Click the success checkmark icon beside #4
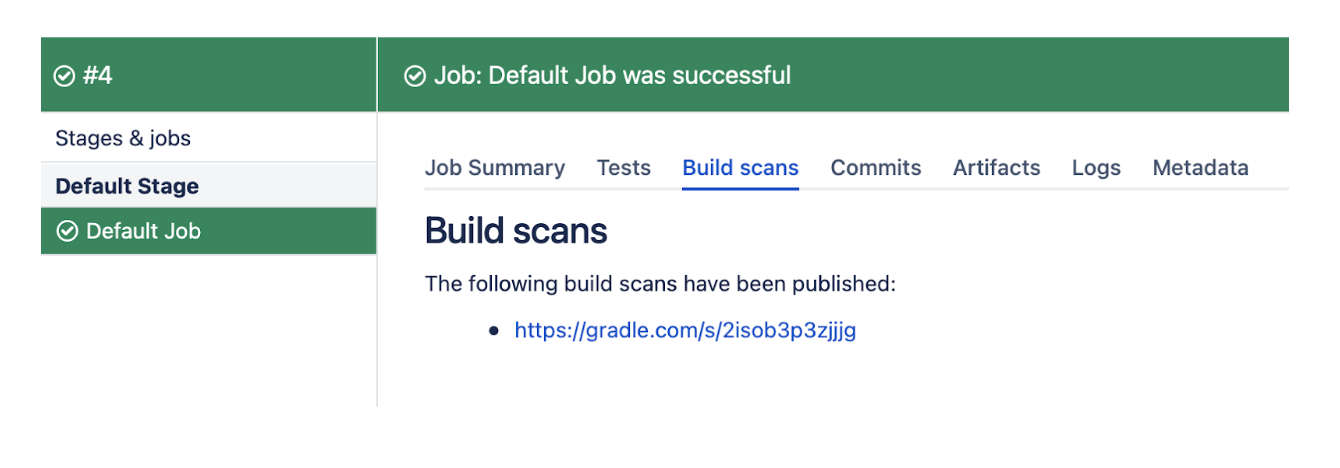Image resolution: width=1340 pixels, height=468 pixels. 65,76
